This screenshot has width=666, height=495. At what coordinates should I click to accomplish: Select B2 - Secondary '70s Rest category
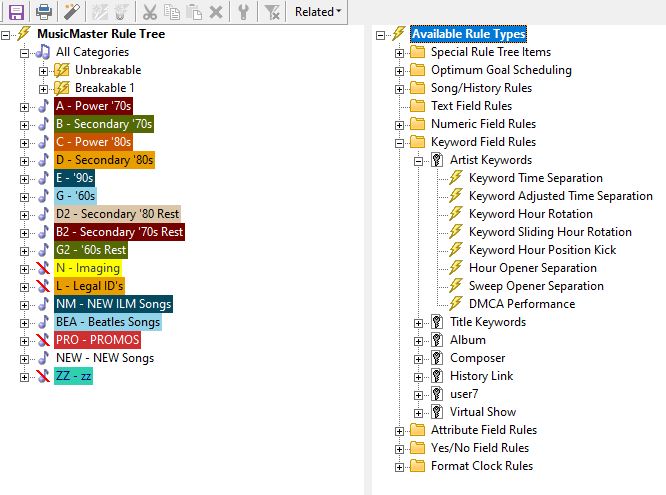[x=119, y=232]
